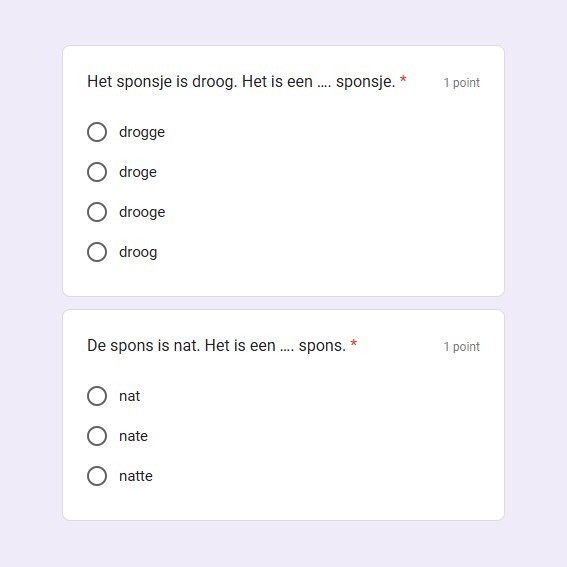Click required asterisk after 'spons.'
Image resolution: width=567 pixels, height=567 pixels.
coord(354,343)
